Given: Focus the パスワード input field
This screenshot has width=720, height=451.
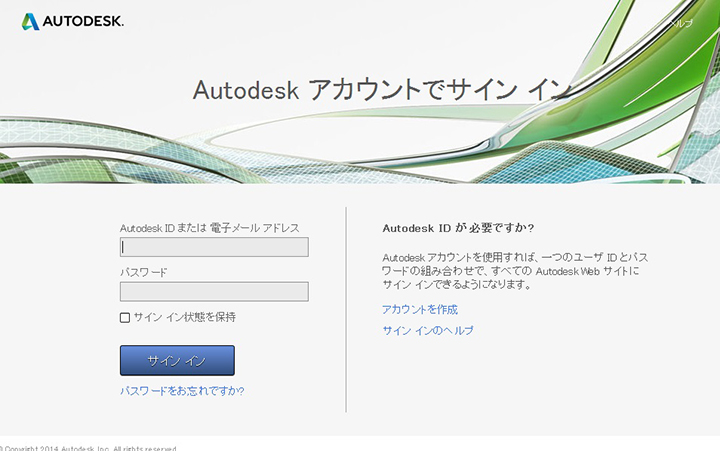Looking at the screenshot, I should pyautogui.click(x=214, y=292).
